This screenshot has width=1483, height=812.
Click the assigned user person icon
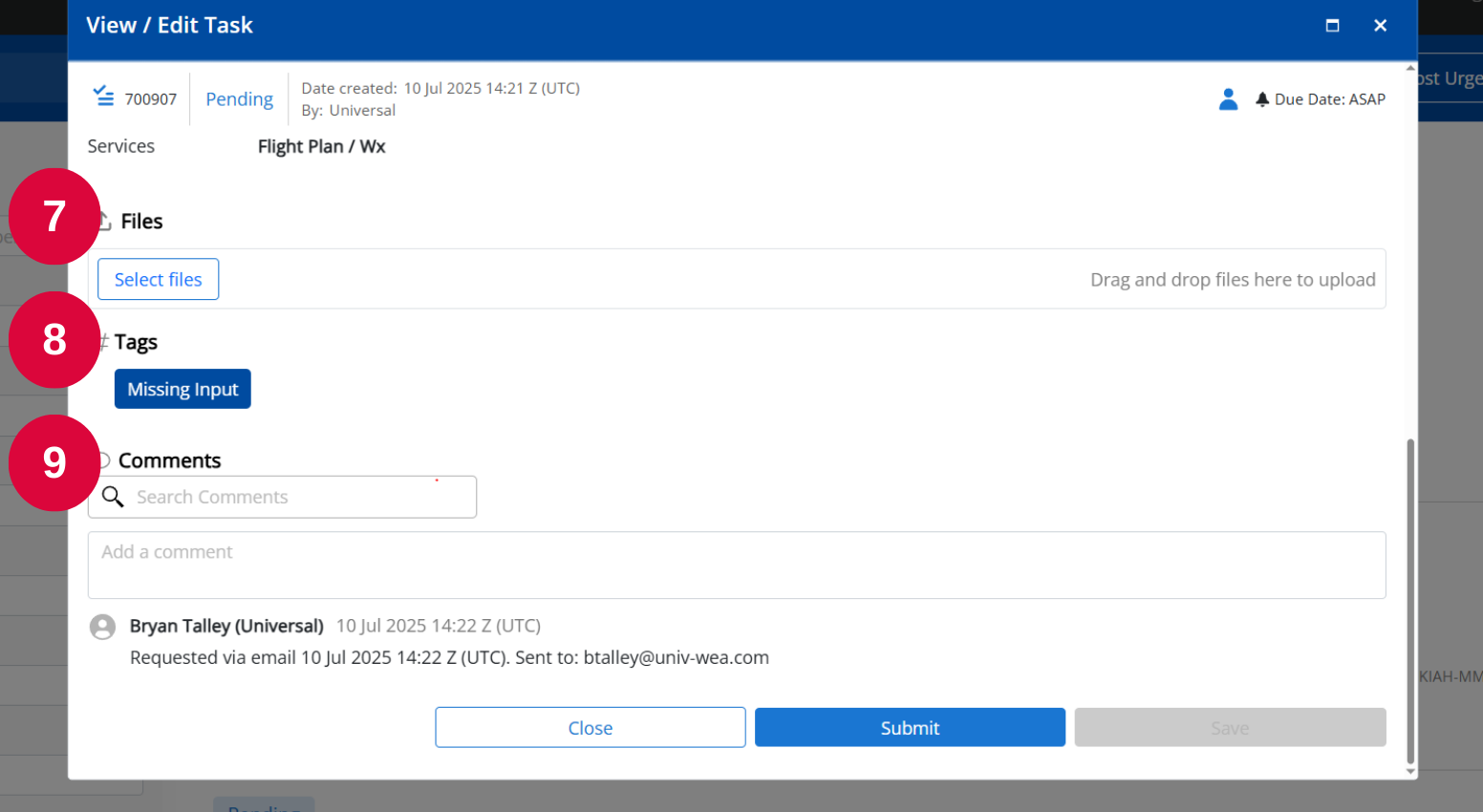click(1229, 99)
